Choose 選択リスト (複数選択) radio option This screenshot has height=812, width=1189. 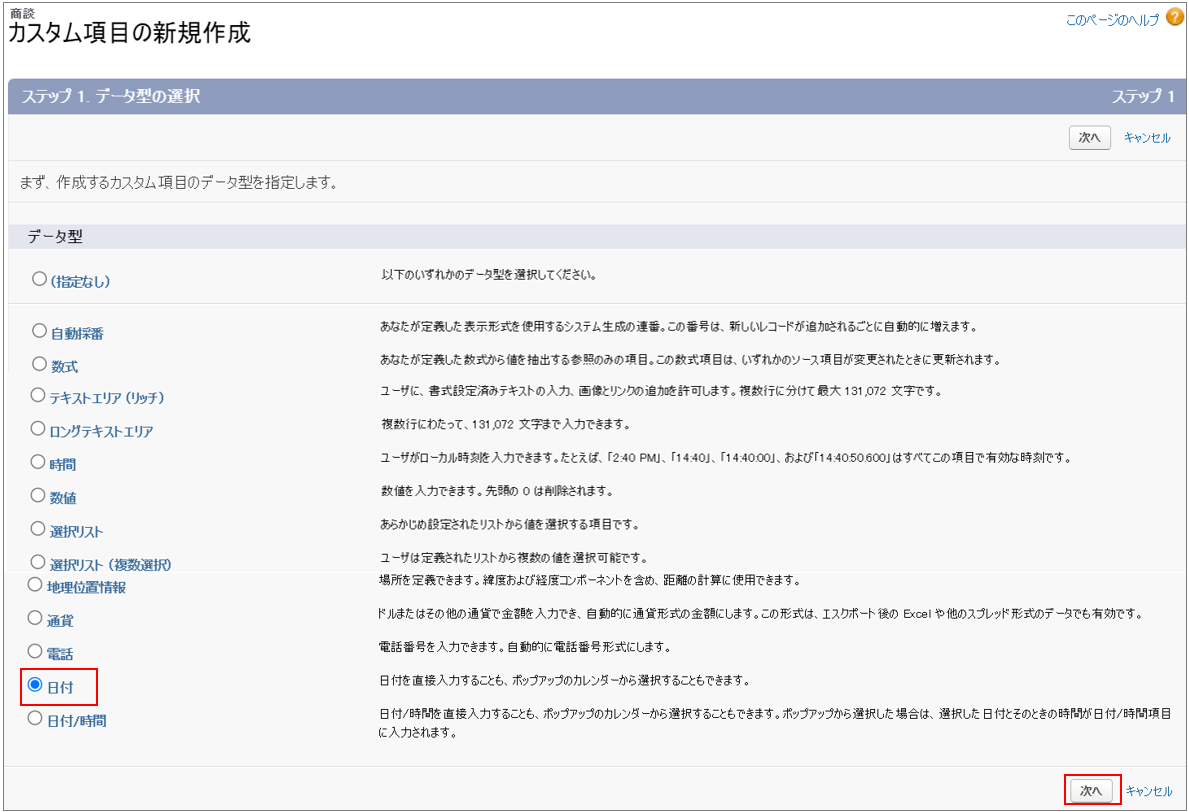click(40, 562)
